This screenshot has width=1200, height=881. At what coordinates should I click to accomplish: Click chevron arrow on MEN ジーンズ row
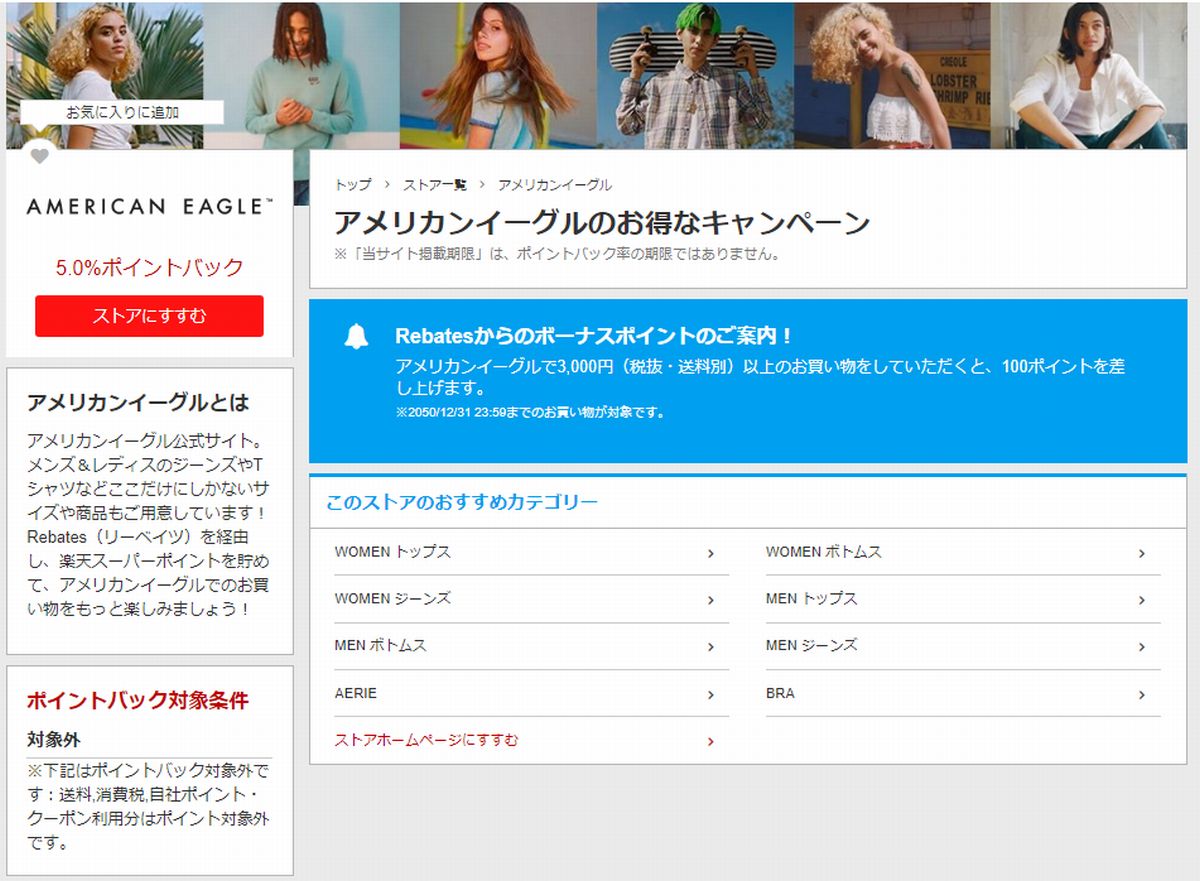pos(1142,647)
